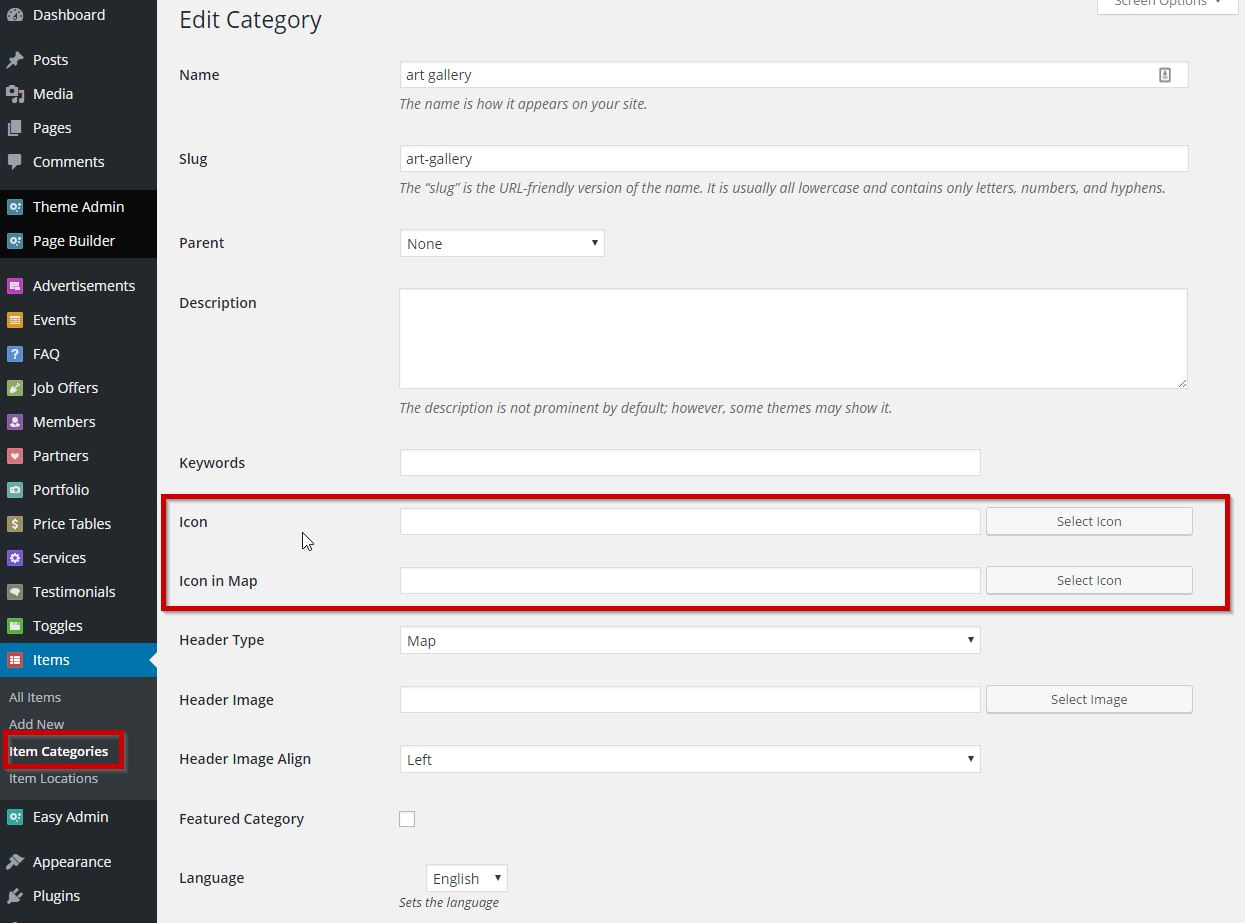Open the Header Type dropdown
The height and width of the screenshot is (923, 1245).
pyautogui.click(x=690, y=640)
